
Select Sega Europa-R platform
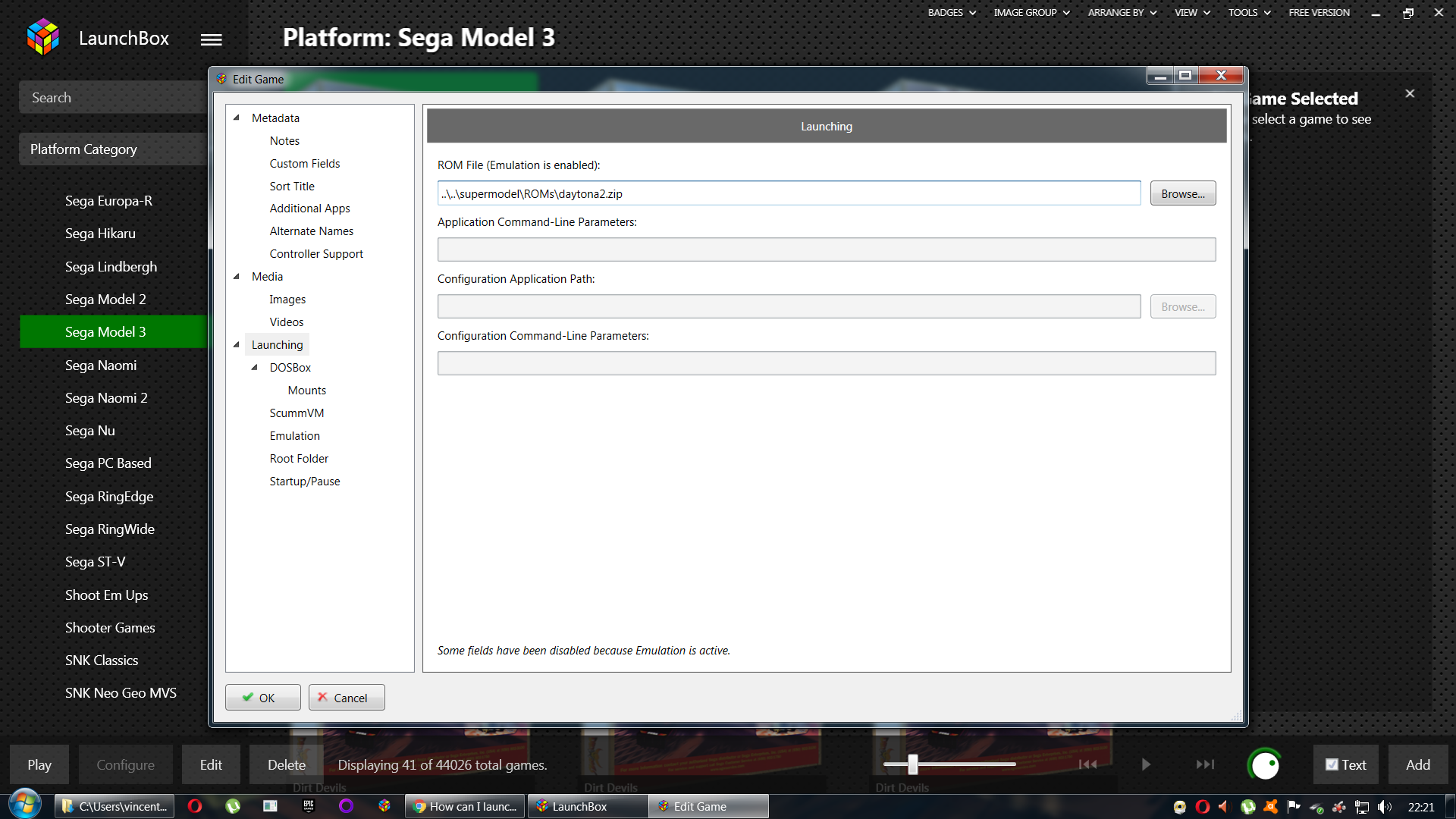coord(108,201)
